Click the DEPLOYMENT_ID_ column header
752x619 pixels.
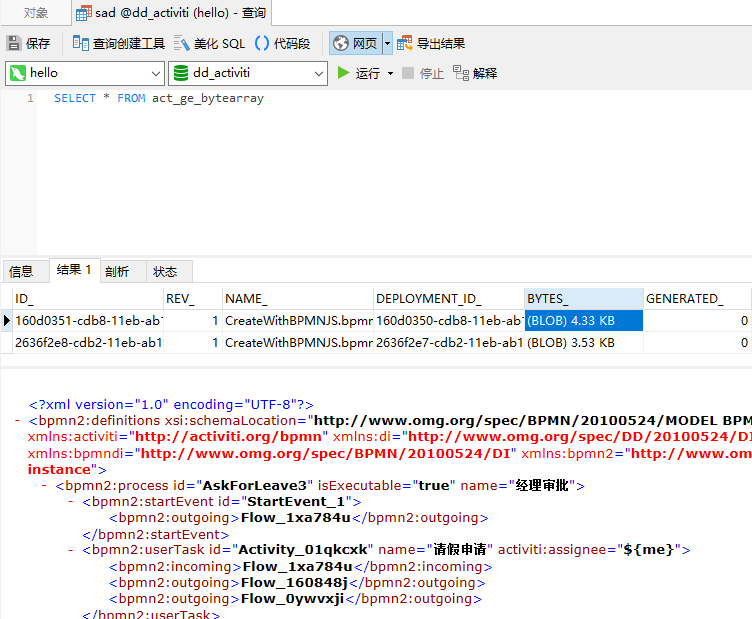(449, 299)
